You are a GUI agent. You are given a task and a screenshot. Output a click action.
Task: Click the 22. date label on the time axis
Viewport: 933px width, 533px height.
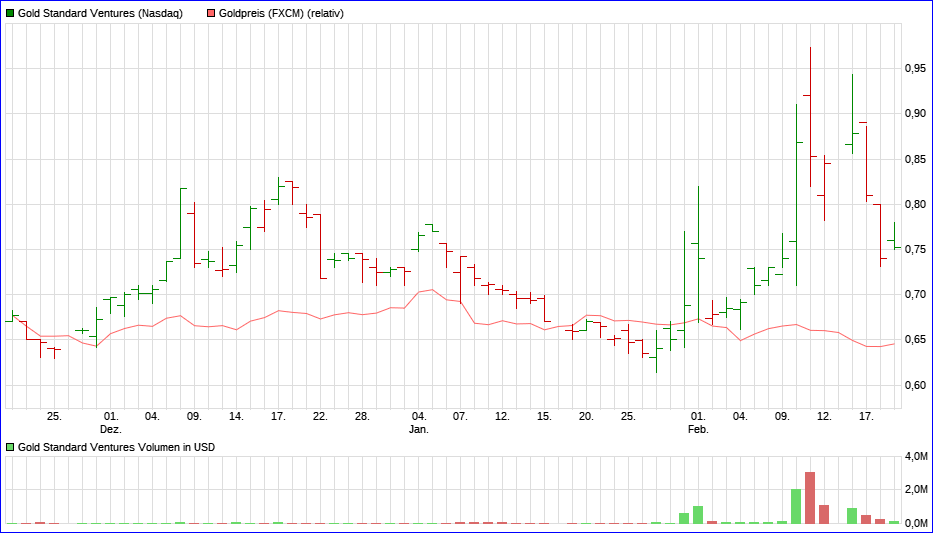(x=320, y=416)
